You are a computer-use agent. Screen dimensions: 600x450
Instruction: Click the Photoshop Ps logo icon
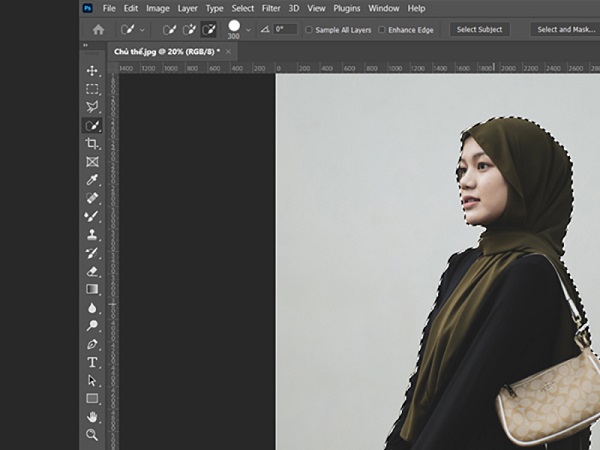[x=88, y=8]
